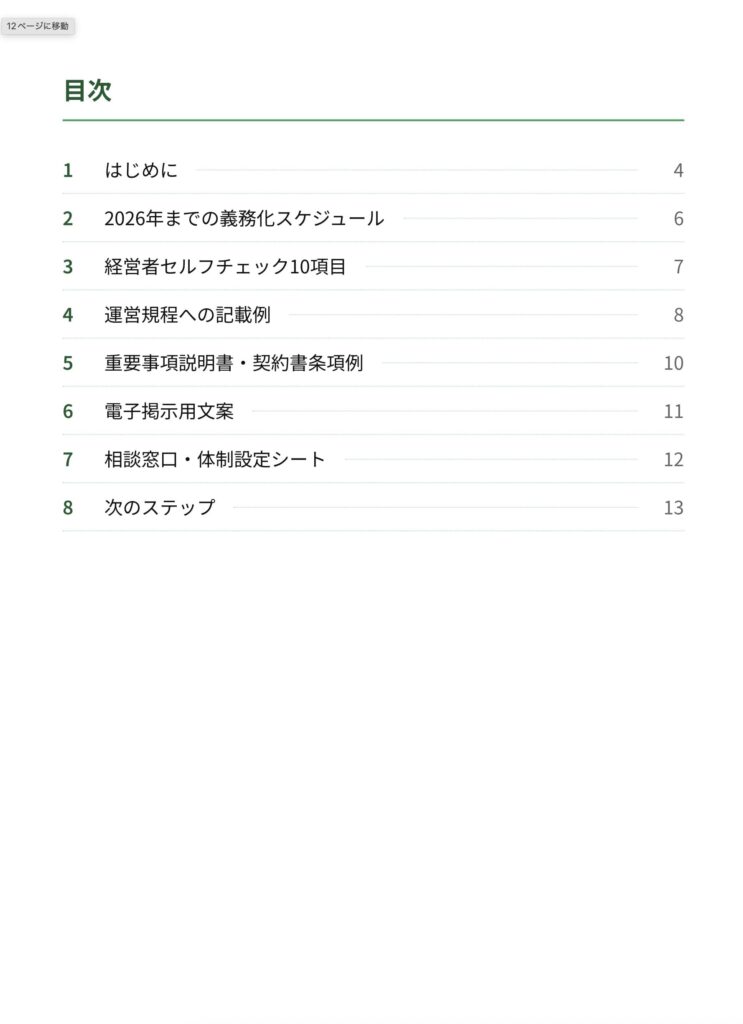
Task: Click page number 11 for 電子掲示用文案
Action: coord(674,411)
